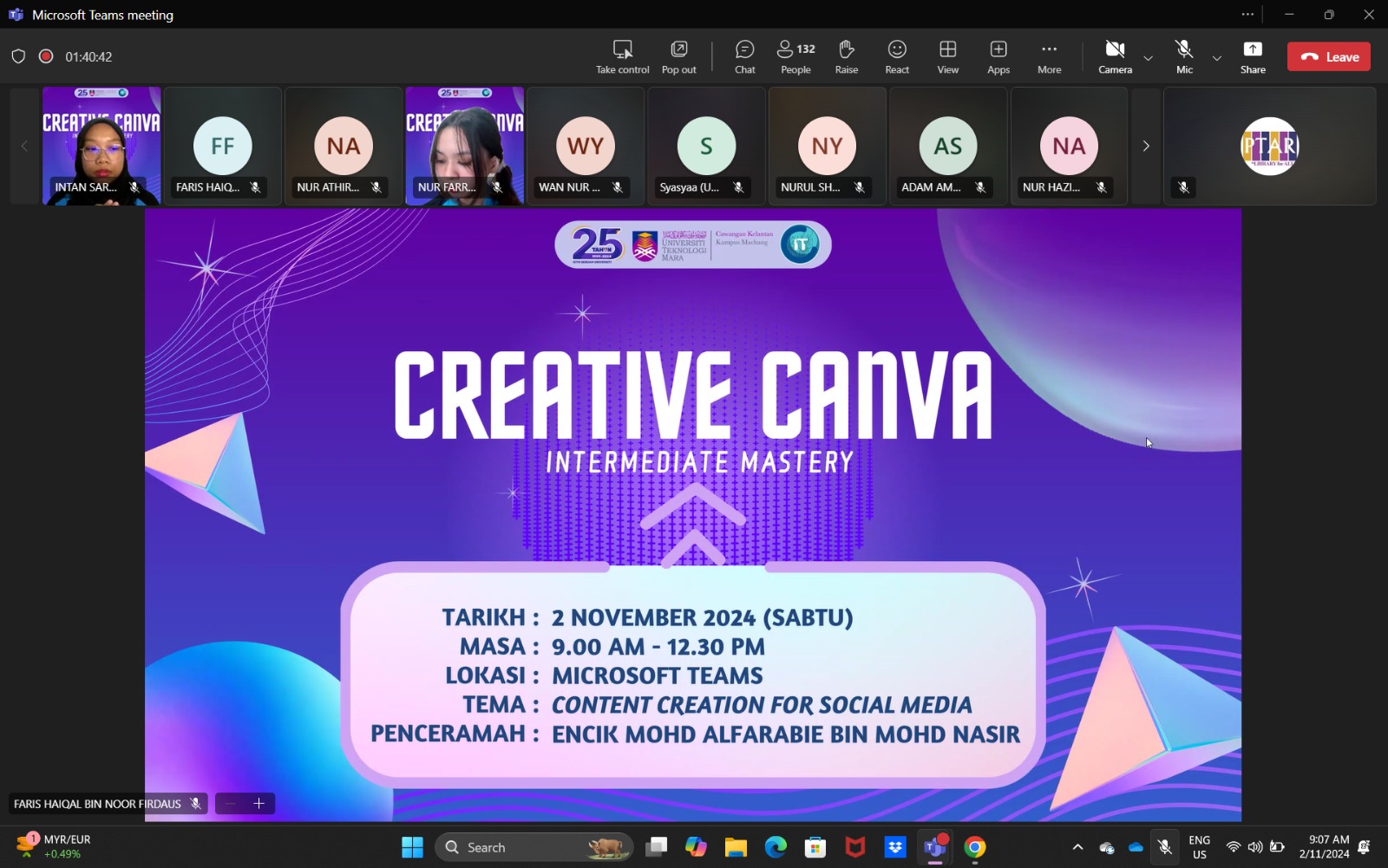
Task: Open the React emoji options
Action: point(897,57)
